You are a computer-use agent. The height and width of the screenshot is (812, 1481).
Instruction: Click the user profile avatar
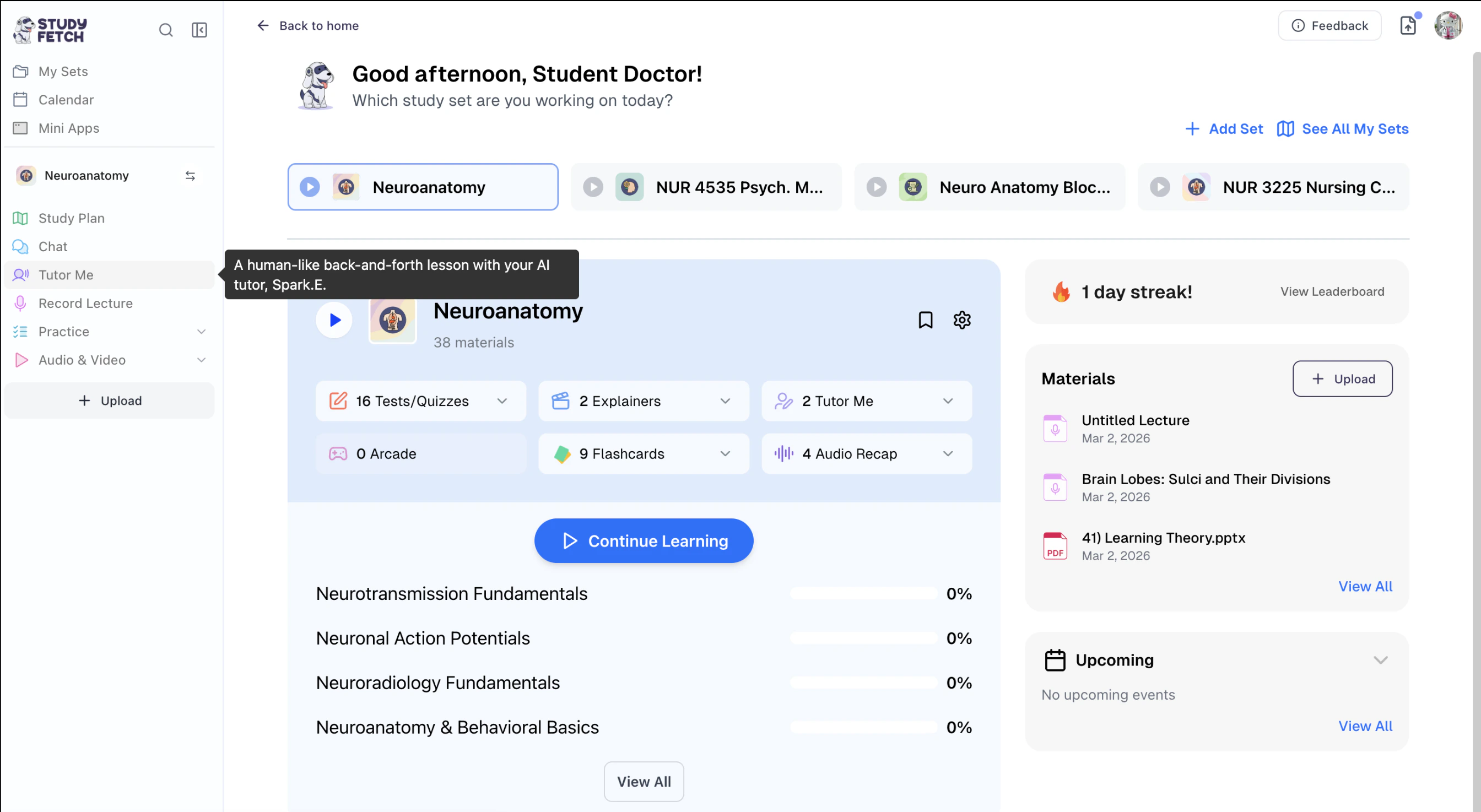tap(1447, 26)
